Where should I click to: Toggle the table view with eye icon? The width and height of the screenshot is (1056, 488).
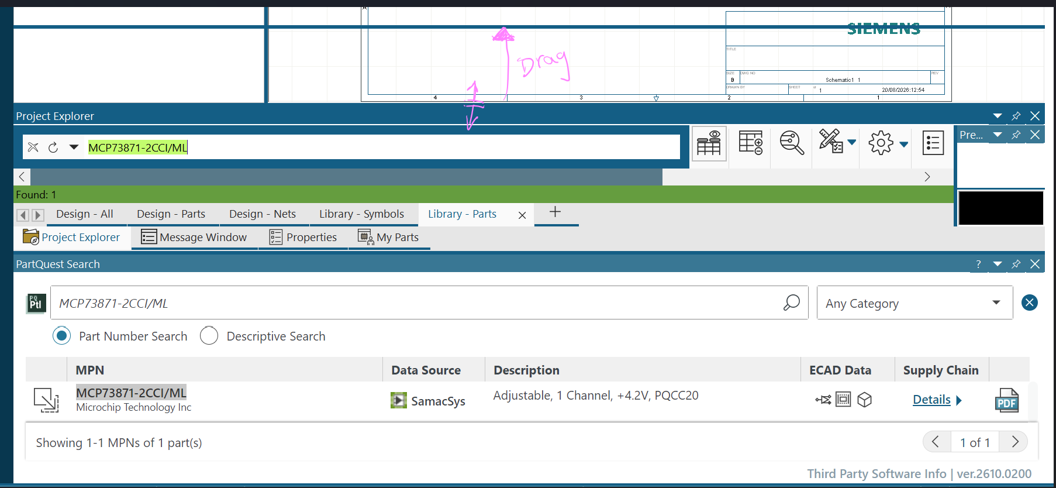pos(708,143)
